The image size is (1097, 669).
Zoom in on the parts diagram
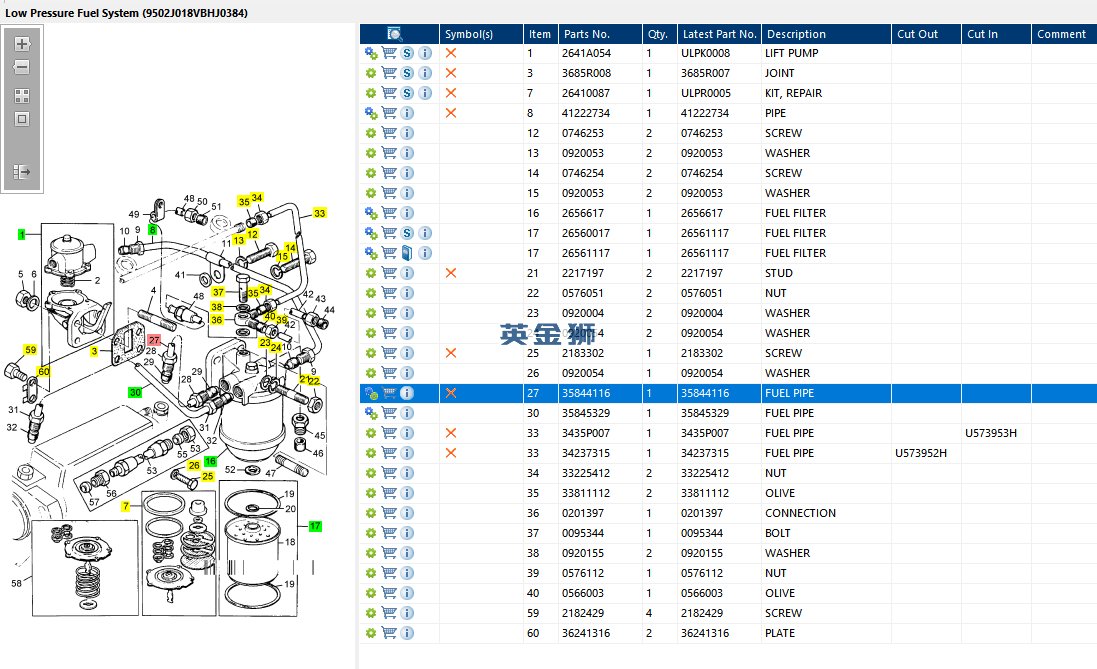tap(22, 44)
